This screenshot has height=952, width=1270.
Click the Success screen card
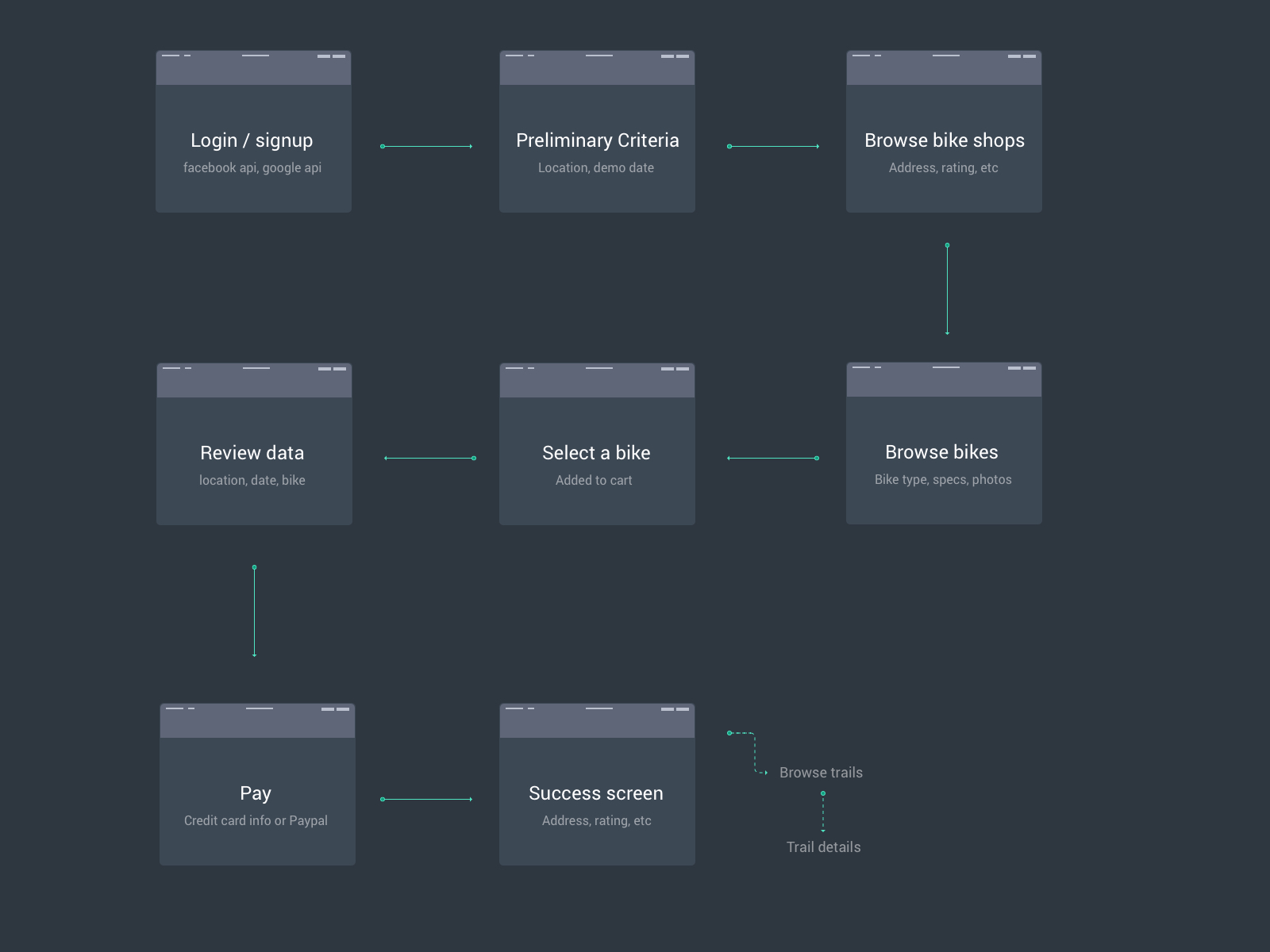597,785
